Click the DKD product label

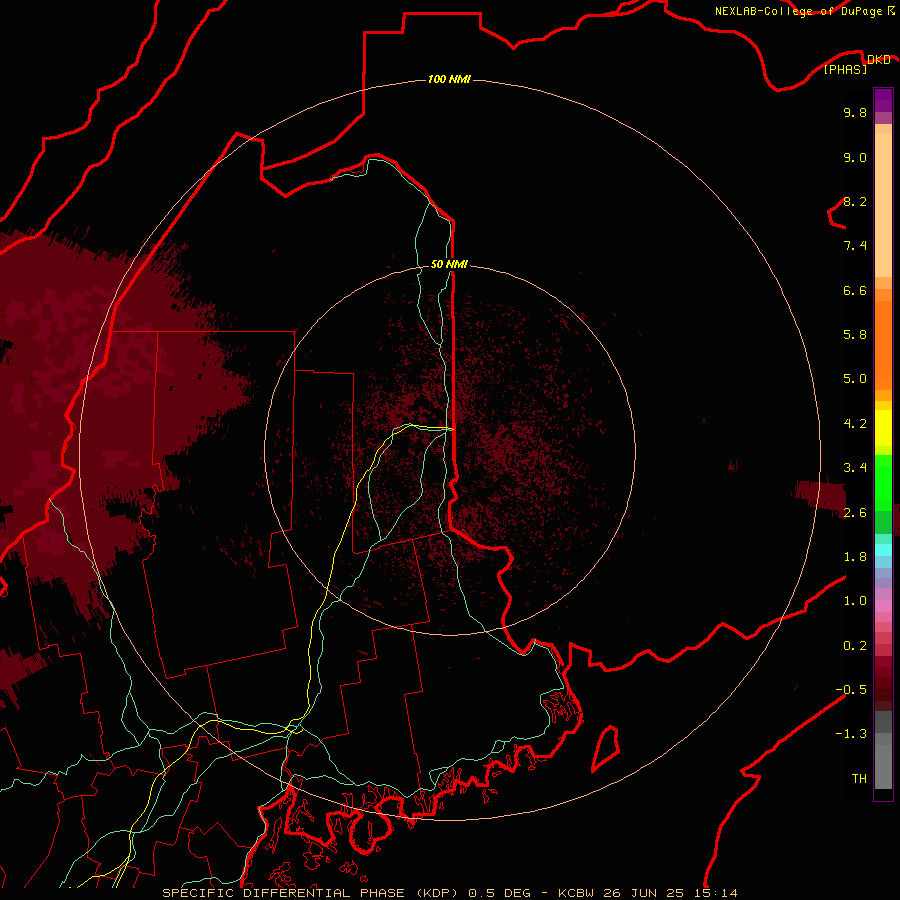[x=878, y=59]
